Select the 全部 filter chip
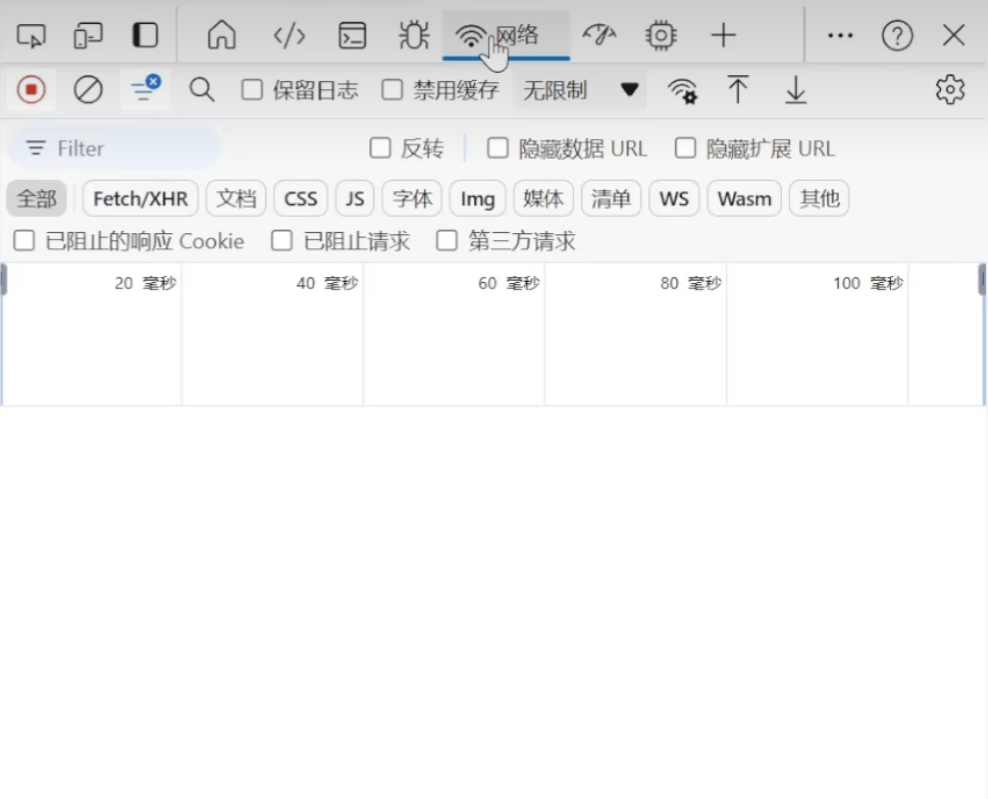This screenshot has height=799, width=988. coord(37,198)
